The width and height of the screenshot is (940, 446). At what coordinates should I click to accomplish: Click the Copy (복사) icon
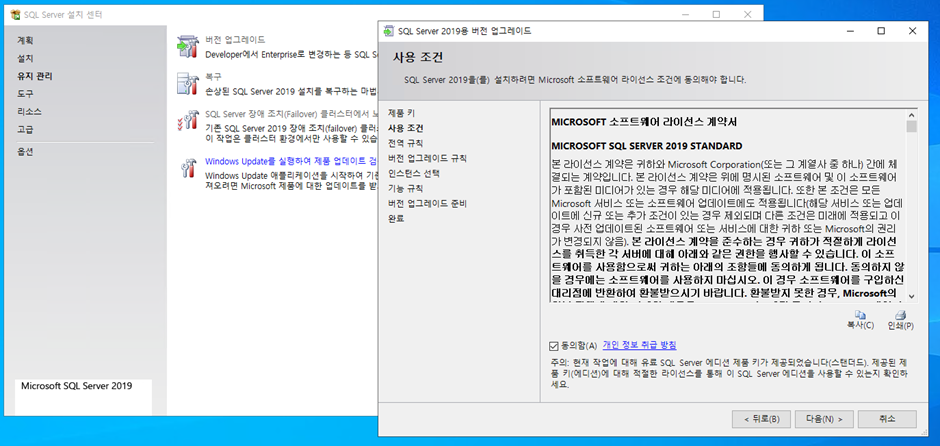[860, 315]
